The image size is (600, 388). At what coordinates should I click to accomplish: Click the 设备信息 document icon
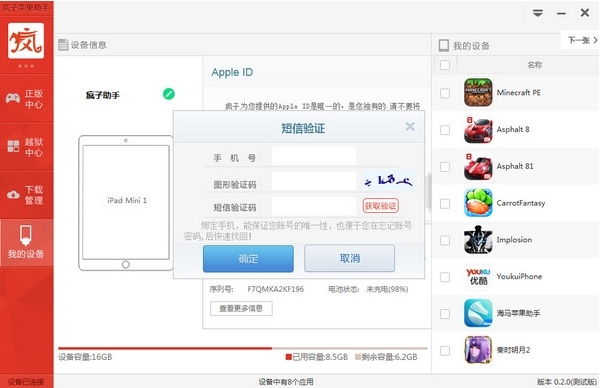(63, 45)
